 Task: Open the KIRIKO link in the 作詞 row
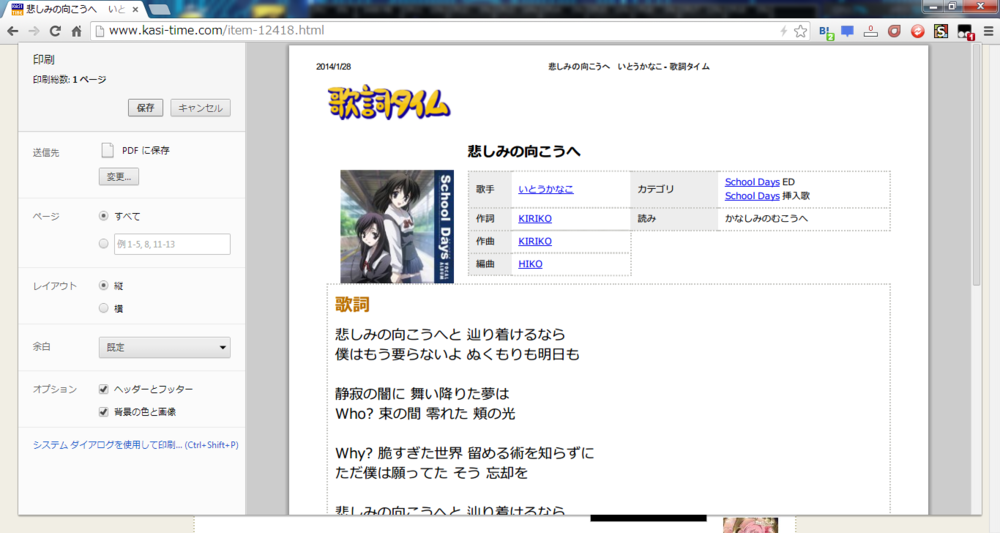tap(534, 219)
